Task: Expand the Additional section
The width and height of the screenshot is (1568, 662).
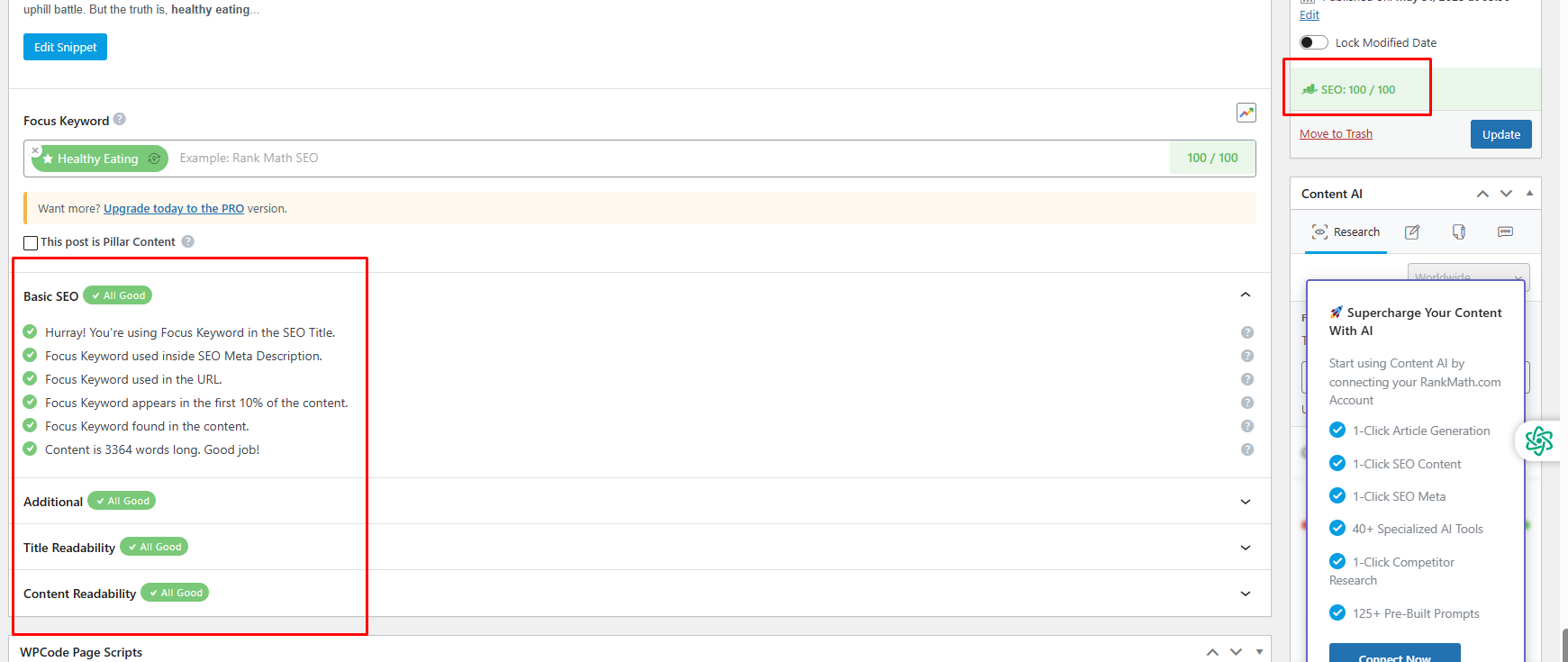Action: pos(1246,502)
